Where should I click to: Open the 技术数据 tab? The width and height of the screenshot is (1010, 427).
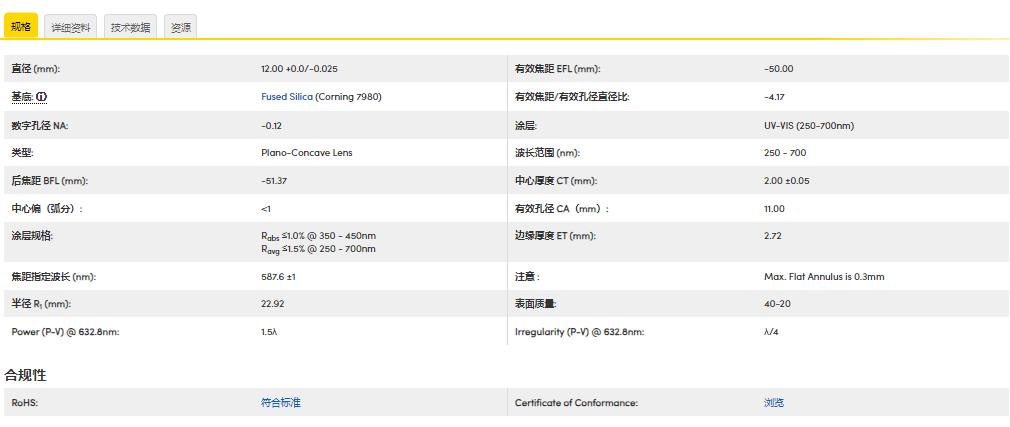point(130,28)
